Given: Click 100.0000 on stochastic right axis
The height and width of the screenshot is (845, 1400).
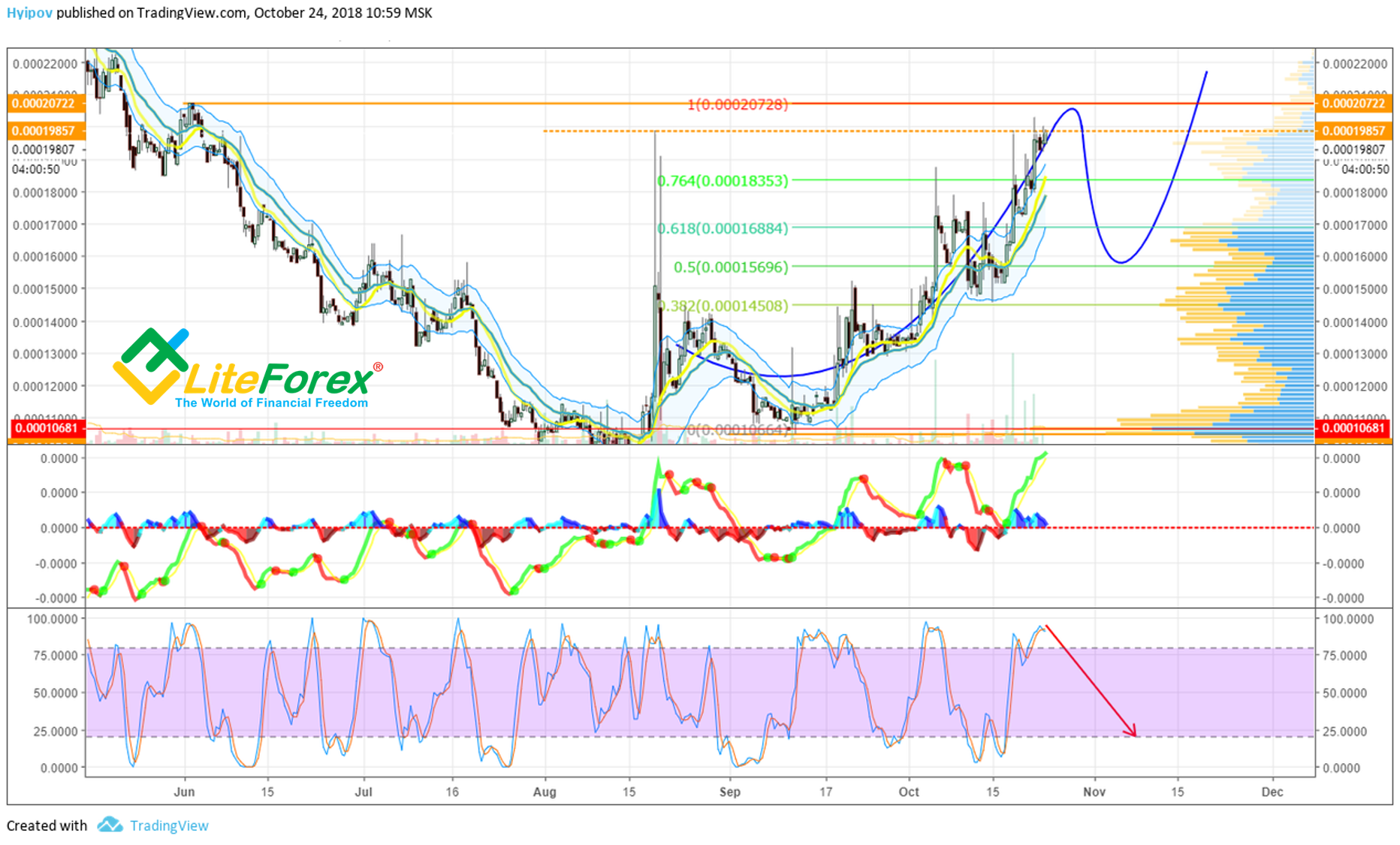Looking at the screenshot, I should tap(1347, 619).
